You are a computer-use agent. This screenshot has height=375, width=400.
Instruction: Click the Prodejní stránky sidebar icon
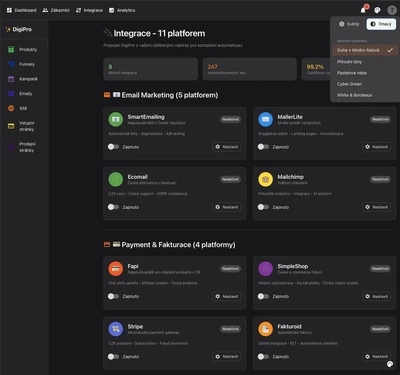[11, 147]
